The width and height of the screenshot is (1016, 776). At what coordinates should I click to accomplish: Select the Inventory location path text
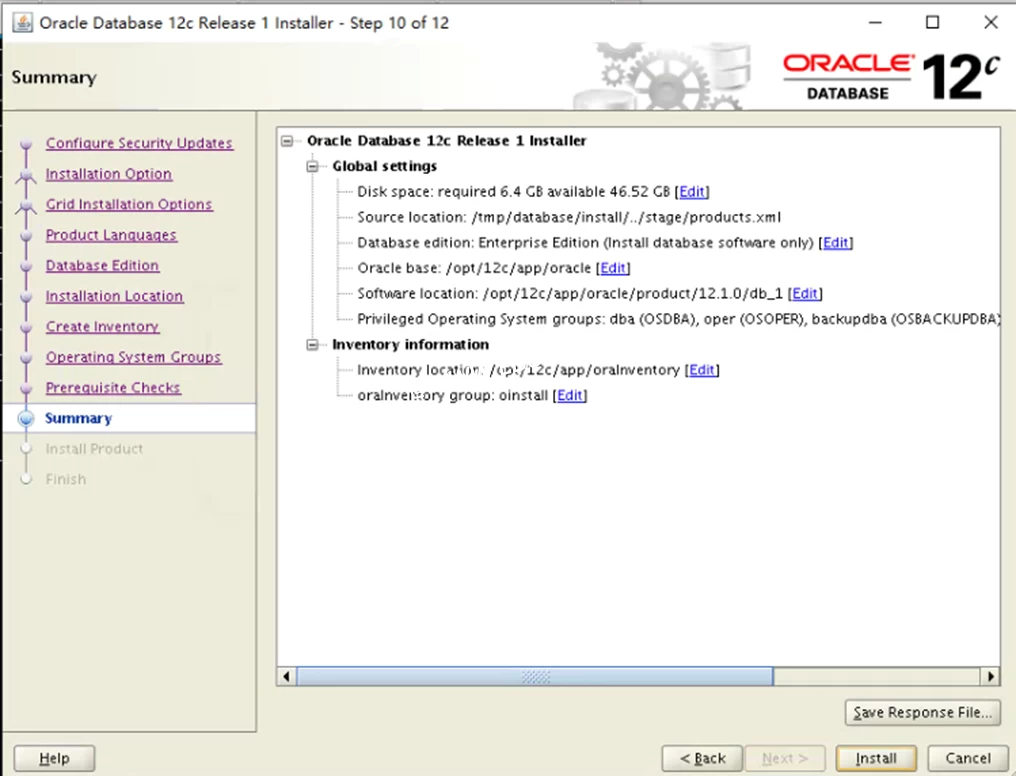[x=584, y=370]
